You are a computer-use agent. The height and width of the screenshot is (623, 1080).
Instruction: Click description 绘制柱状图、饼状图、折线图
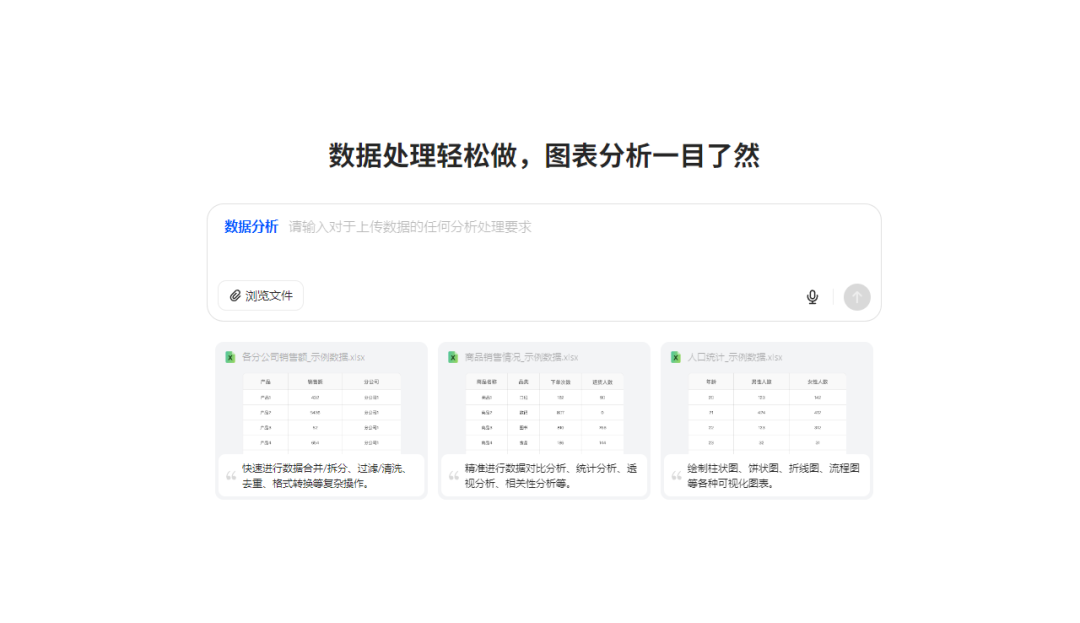(773, 476)
